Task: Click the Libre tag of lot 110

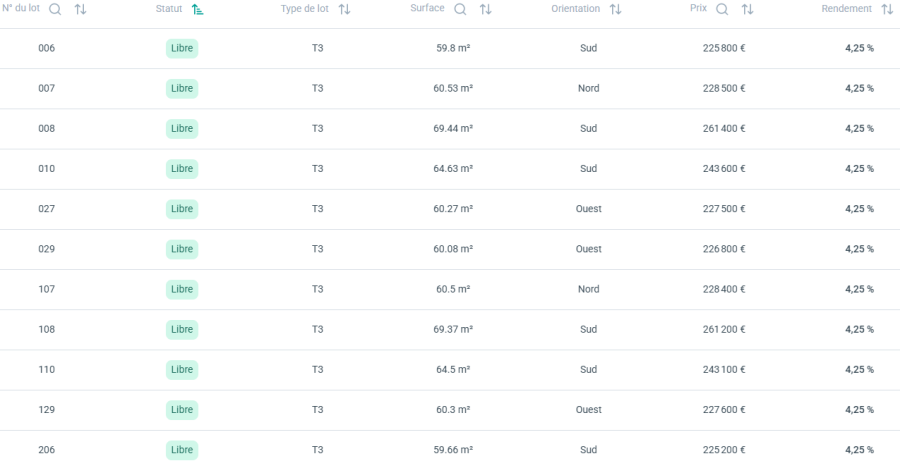Action: pyautogui.click(x=182, y=370)
